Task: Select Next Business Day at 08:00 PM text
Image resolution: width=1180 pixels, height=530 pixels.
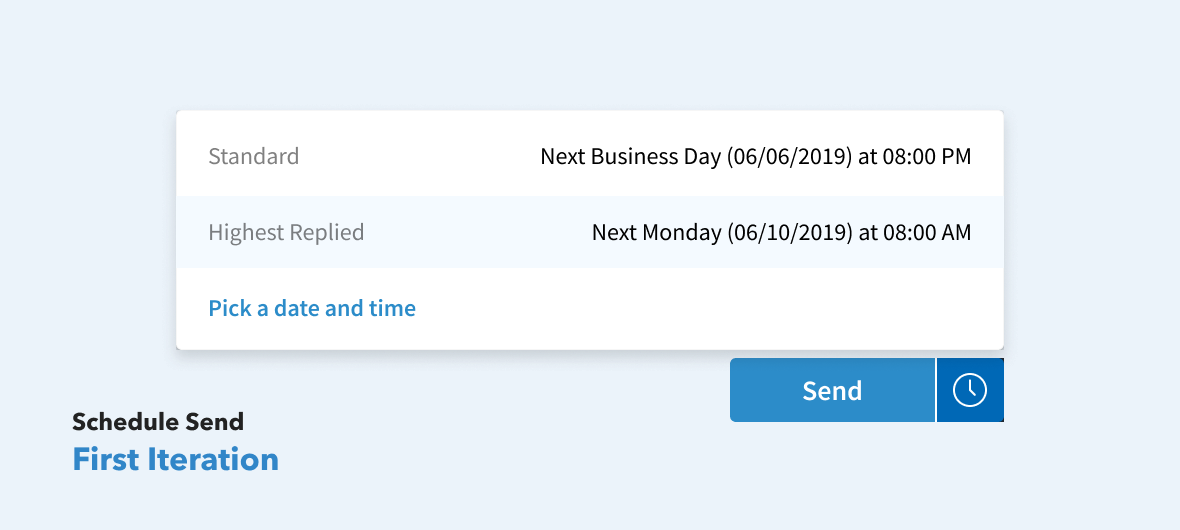Action: point(756,157)
